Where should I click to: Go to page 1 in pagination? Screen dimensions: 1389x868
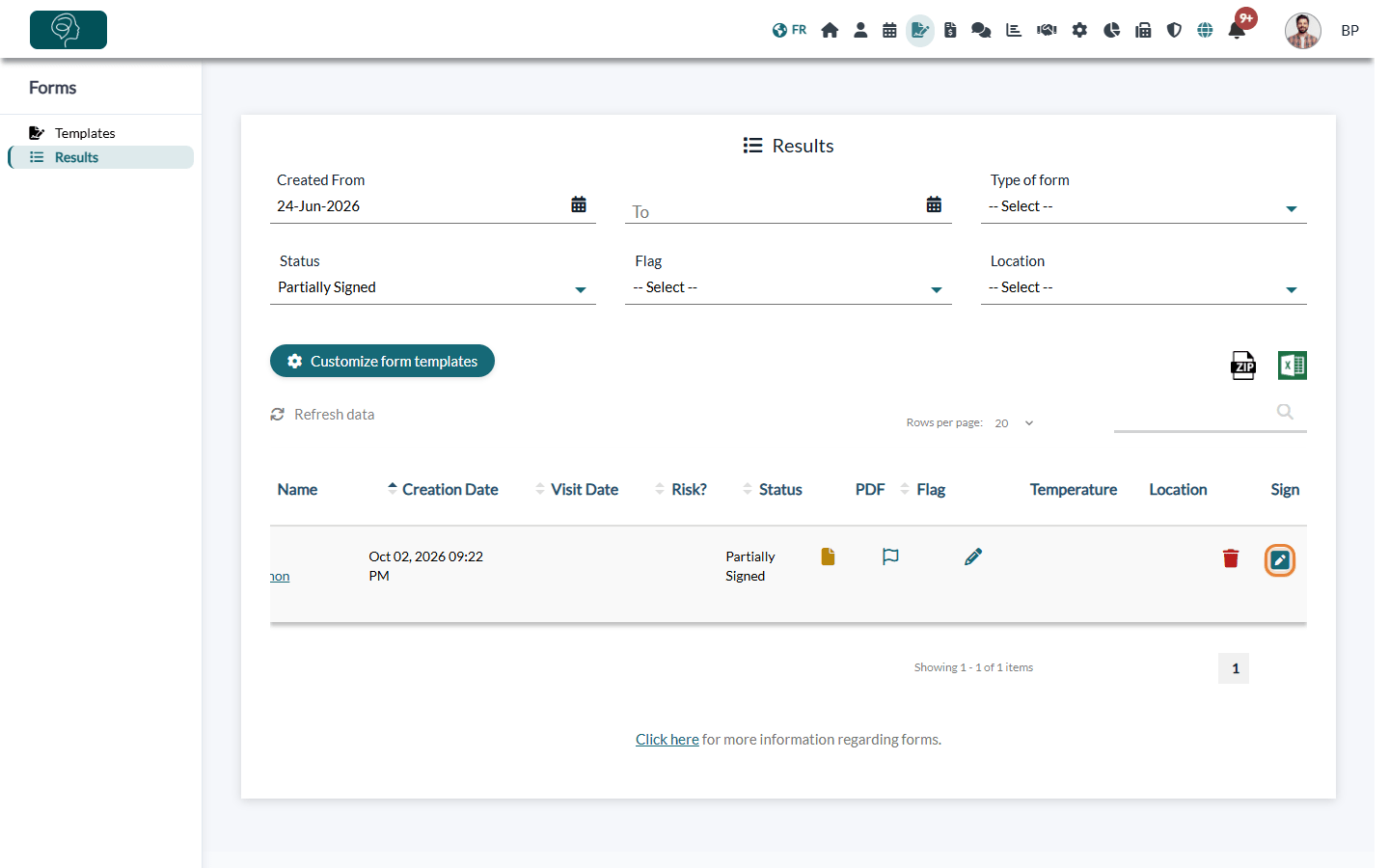tap(1234, 668)
